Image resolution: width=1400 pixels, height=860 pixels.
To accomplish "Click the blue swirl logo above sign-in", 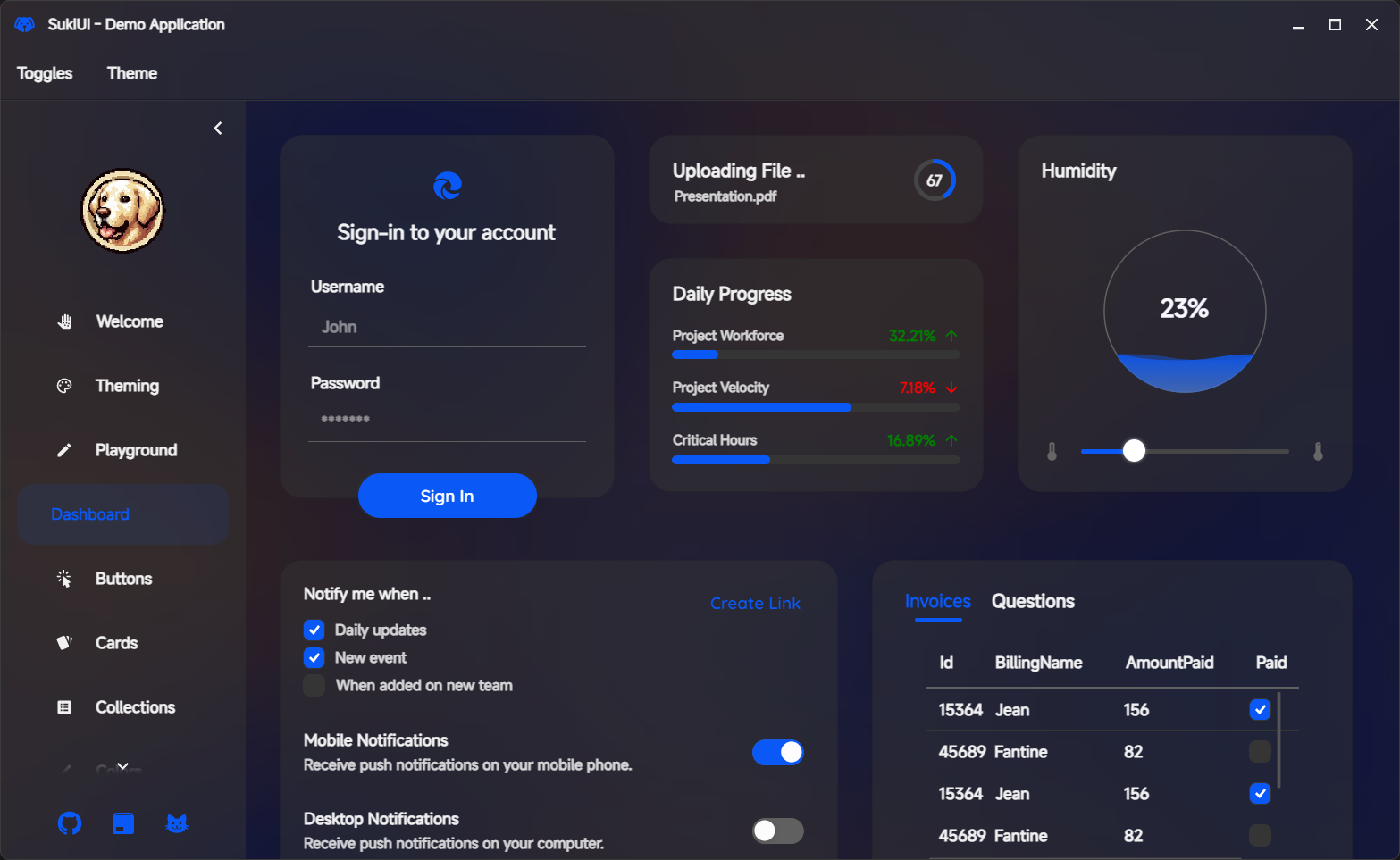I will point(448,186).
